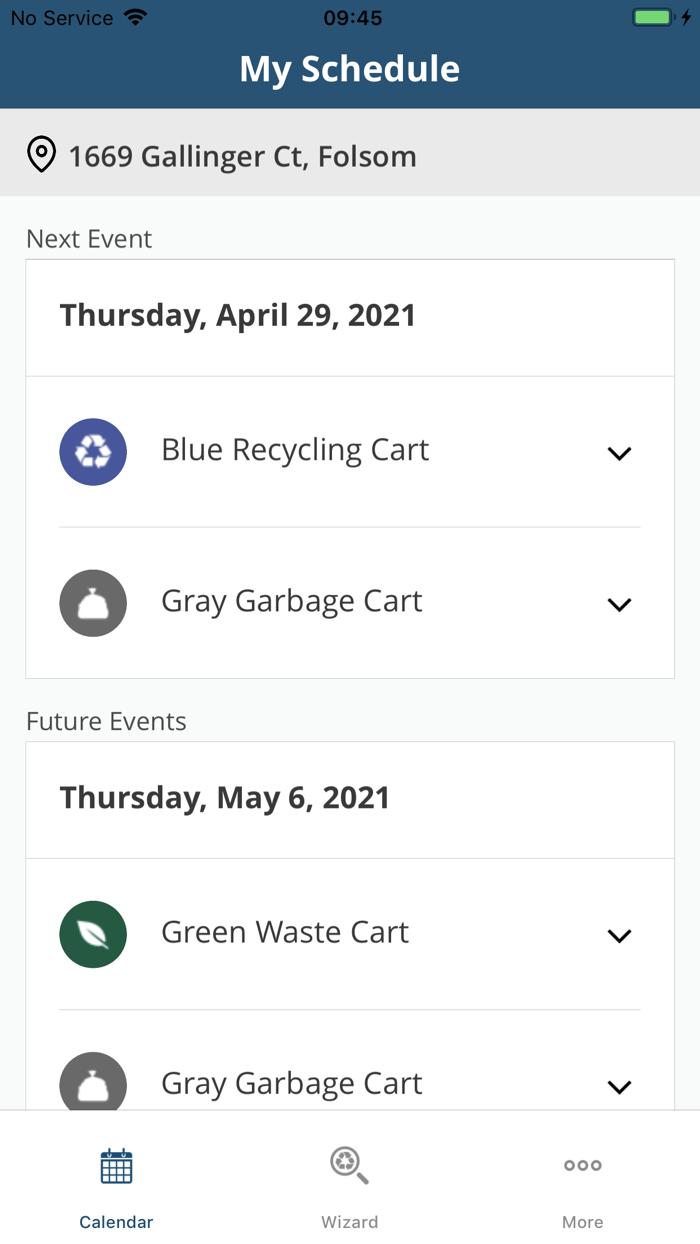Tap the My Schedule title bar
The width and height of the screenshot is (700, 1244).
(349, 68)
